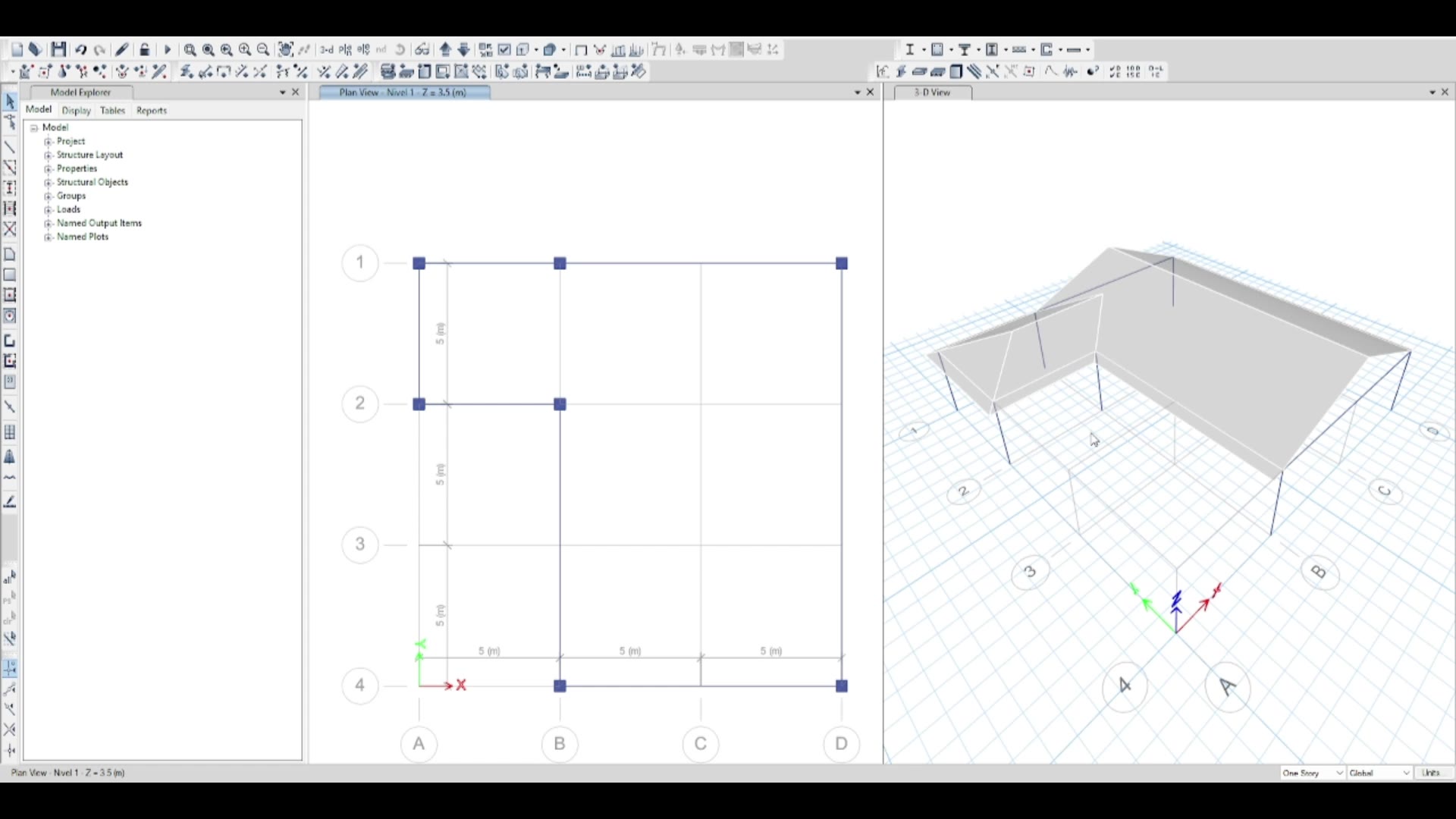Click the extruded 3D object shape icon

(550, 50)
